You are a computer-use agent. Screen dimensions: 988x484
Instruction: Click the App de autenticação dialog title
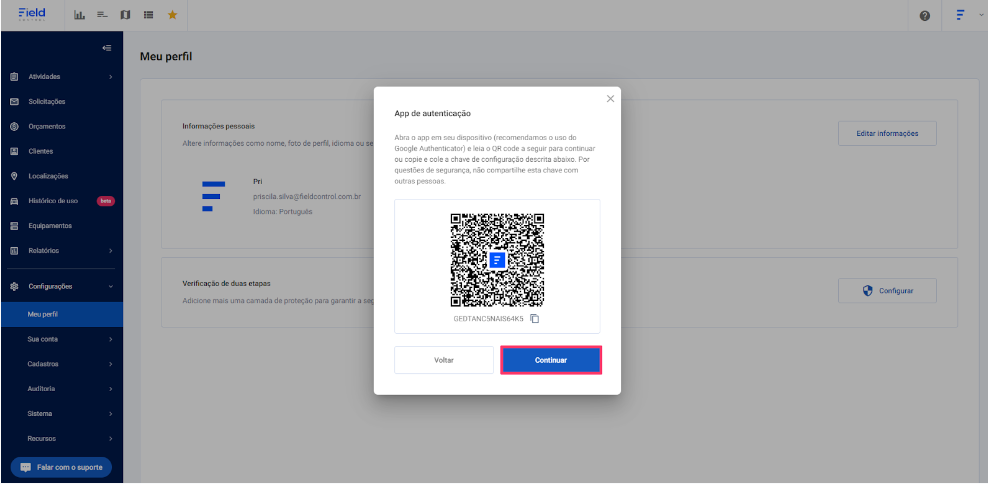coord(433,113)
